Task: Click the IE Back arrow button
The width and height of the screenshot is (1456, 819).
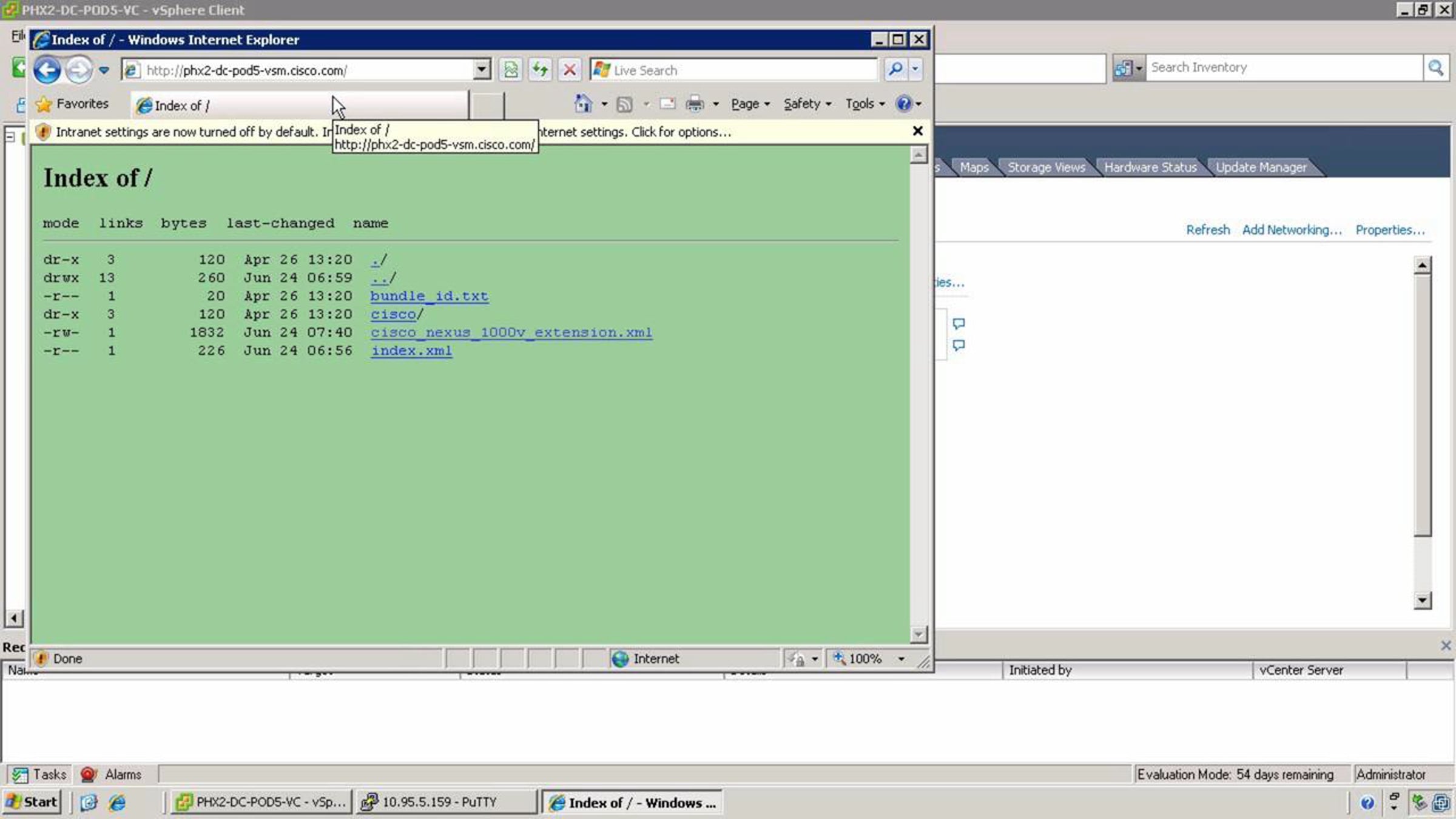Action: tap(47, 70)
